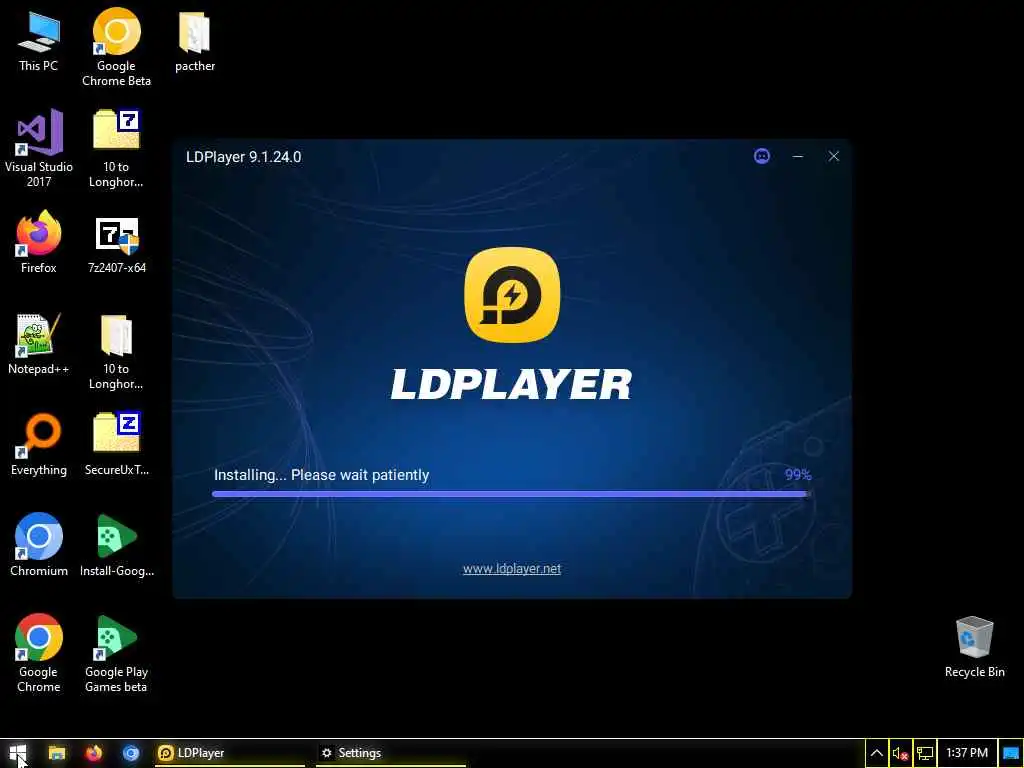Switch to LDPlayer taskbar button
Viewport: 1024px width, 768px height.
pyautogui.click(x=230, y=753)
